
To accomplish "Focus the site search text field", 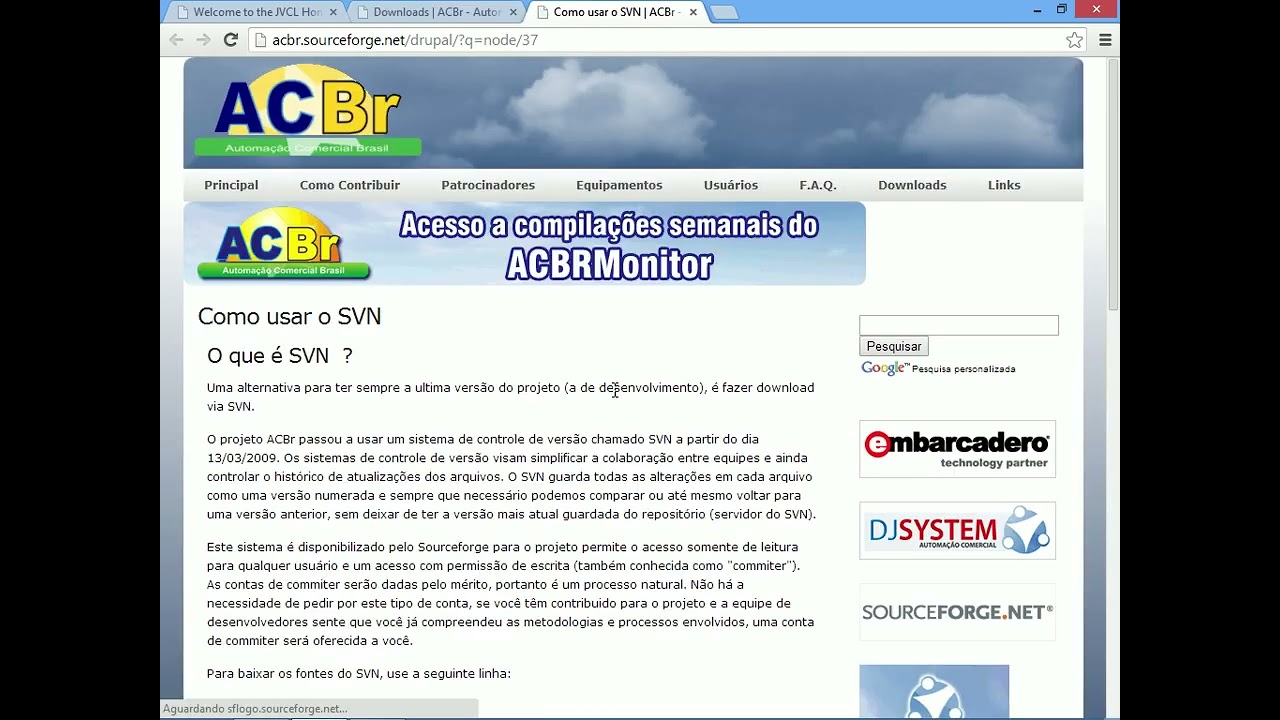I will click(x=958, y=325).
